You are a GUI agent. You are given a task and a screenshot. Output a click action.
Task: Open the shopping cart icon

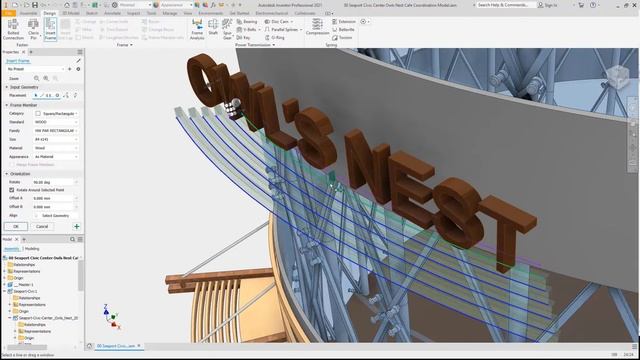tap(581, 5)
